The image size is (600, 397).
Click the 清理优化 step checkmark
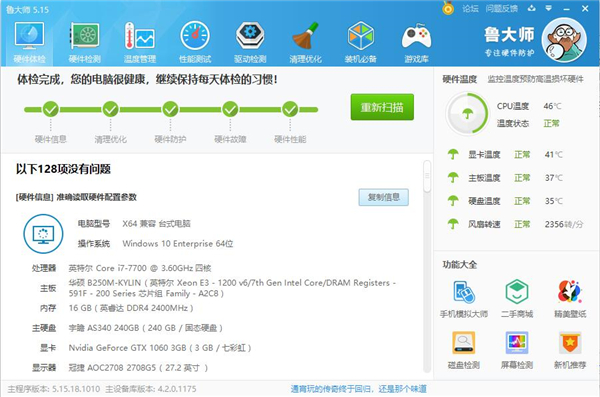pos(111,109)
